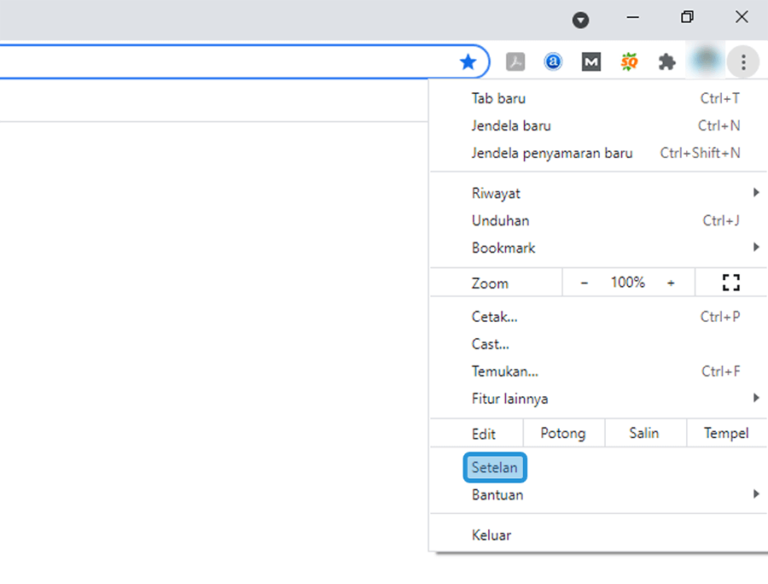This screenshot has height=584, width=768.
Task: Click the blurred profile avatar
Action: (x=705, y=61)
